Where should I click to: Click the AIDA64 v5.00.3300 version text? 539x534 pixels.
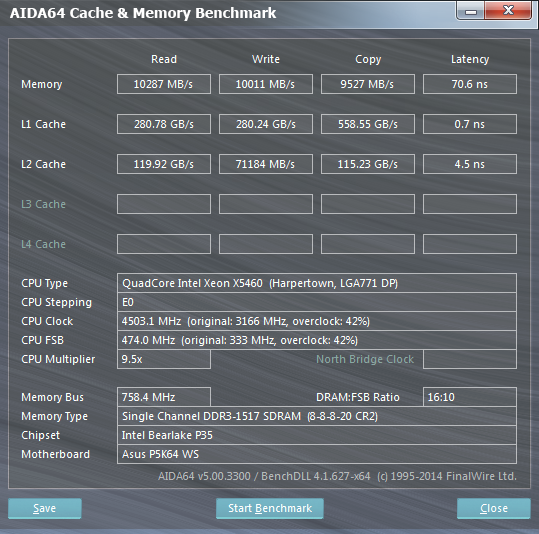(x=204, y=476)
